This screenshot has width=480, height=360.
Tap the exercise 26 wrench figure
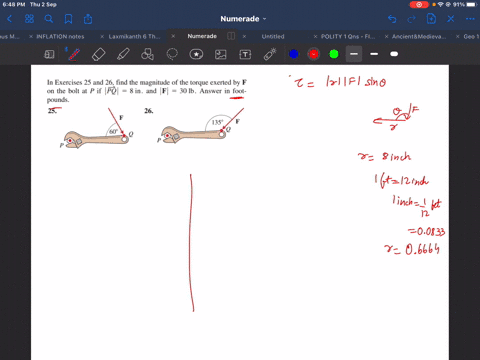pos(201,126)
